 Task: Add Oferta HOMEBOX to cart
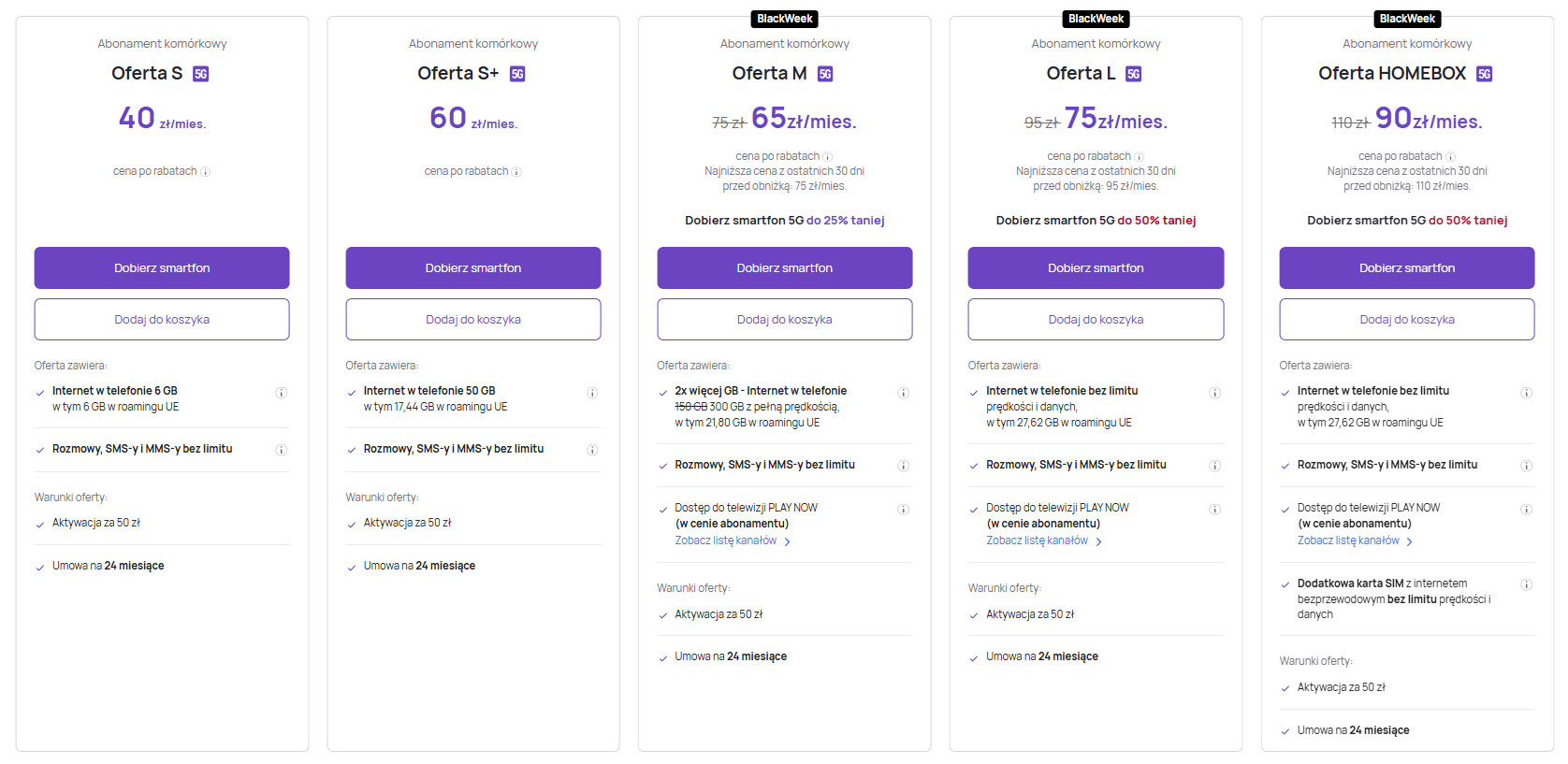click(x=1407, y=320)
